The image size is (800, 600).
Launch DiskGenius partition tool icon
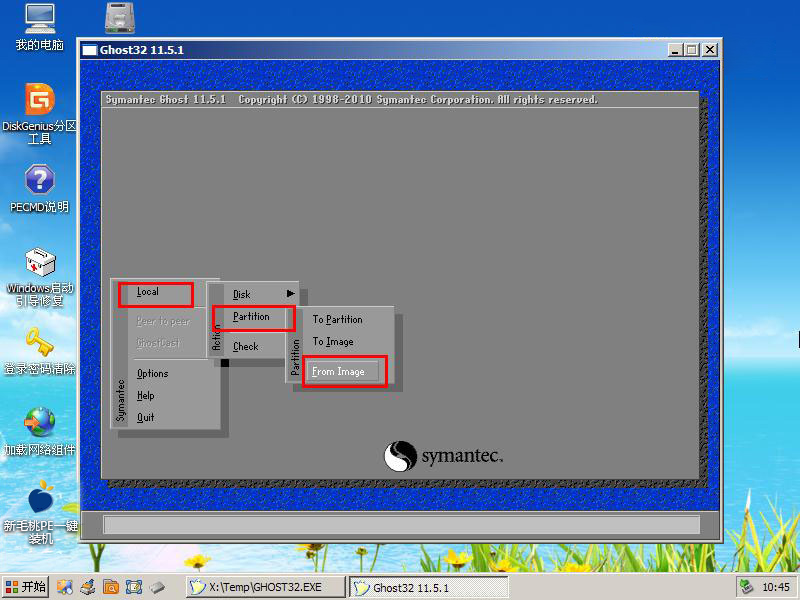pyautogui.click(x=39, y=113)
